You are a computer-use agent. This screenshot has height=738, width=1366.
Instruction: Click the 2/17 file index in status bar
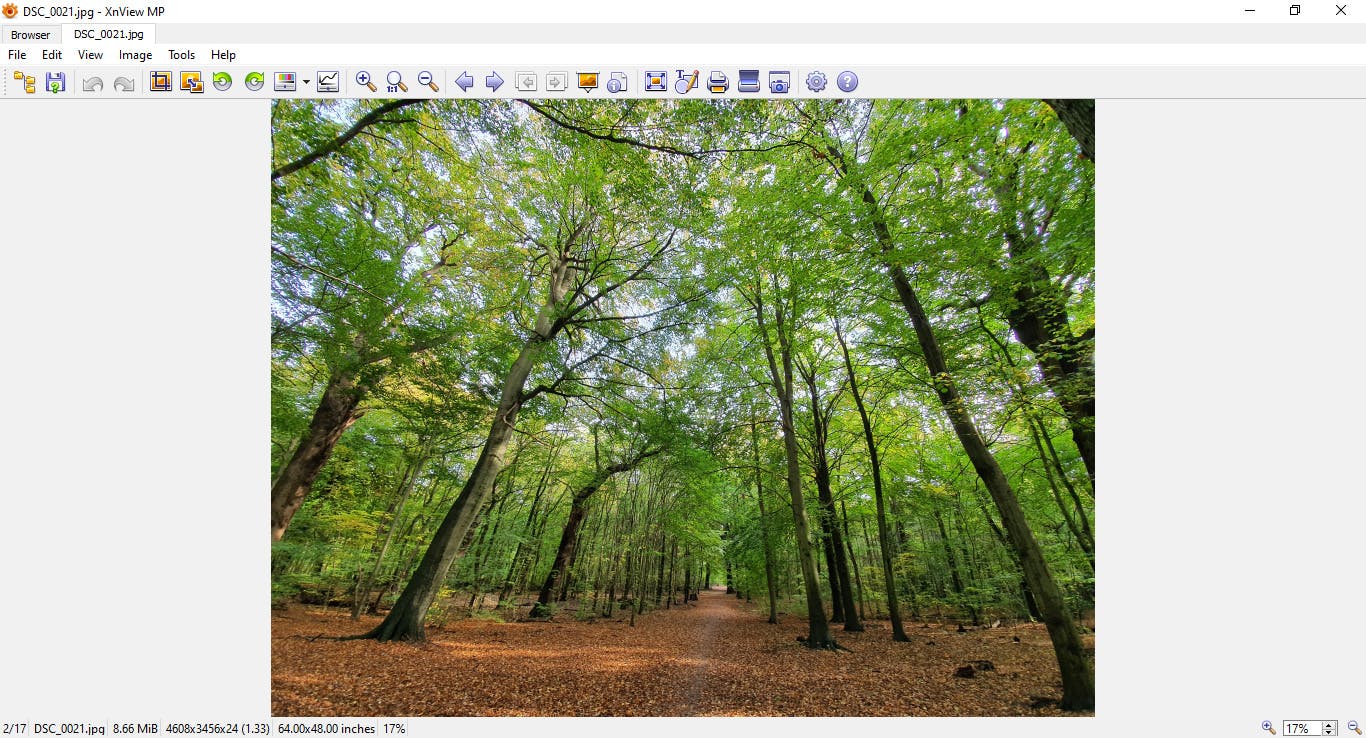pos(14,729)
